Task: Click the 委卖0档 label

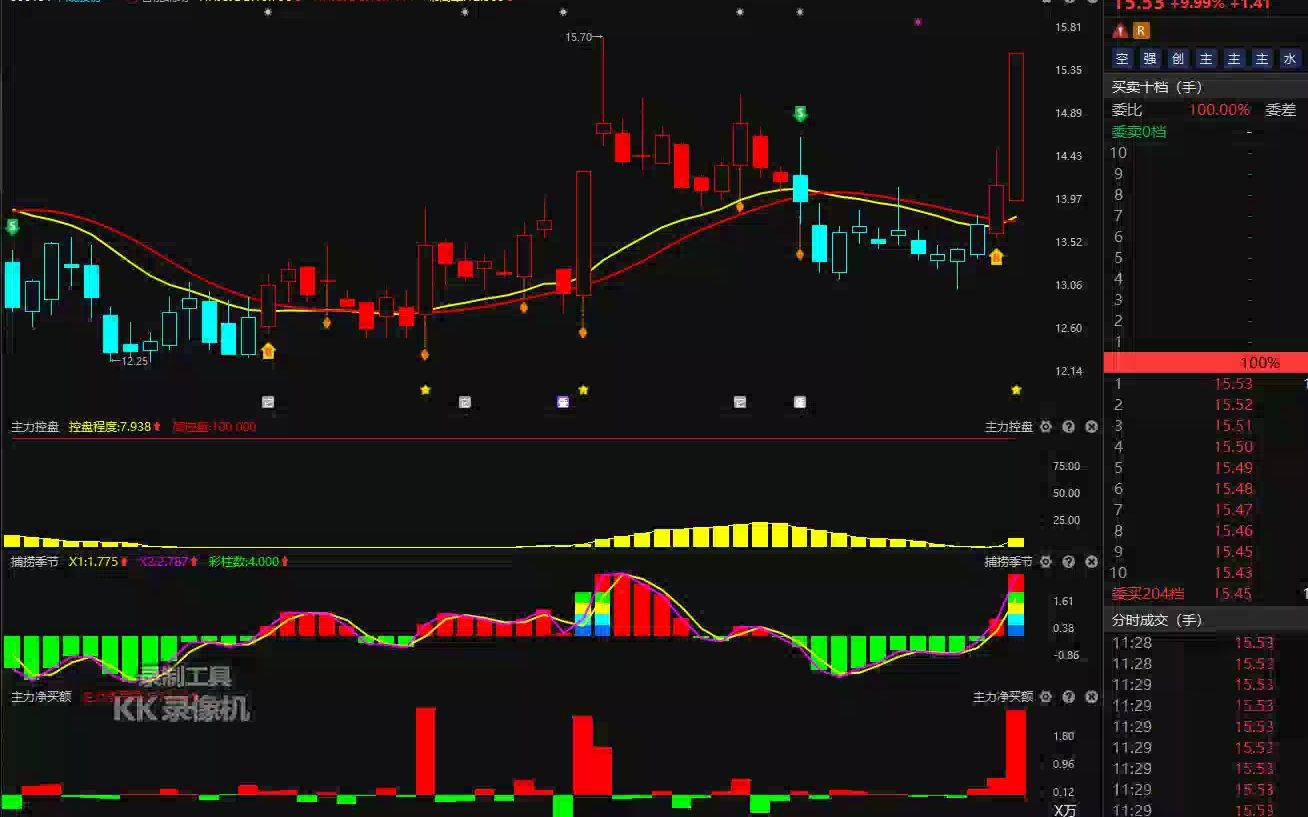Action: [x=1139, y=131]
